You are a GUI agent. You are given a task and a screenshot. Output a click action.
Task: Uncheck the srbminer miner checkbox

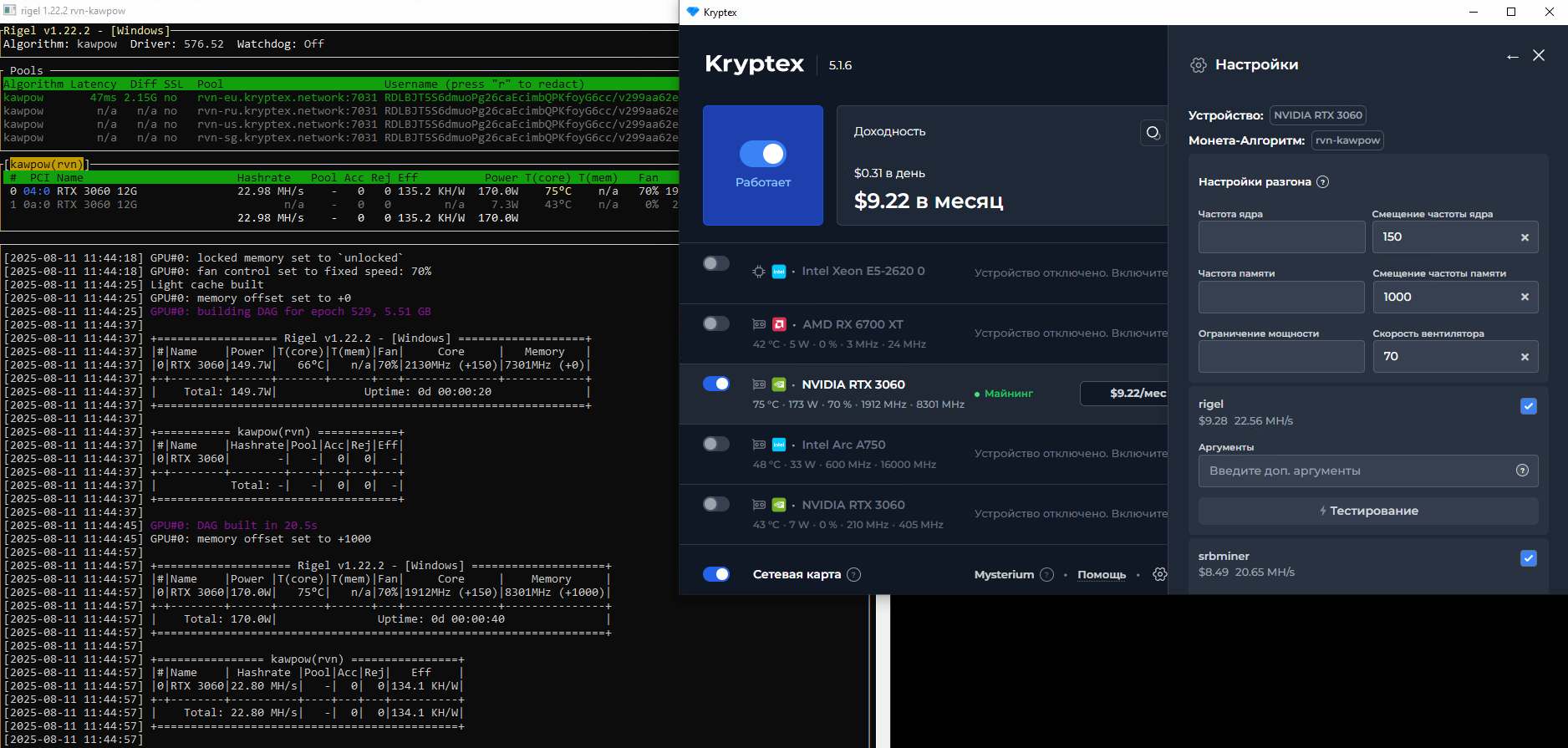point(1528,558)
